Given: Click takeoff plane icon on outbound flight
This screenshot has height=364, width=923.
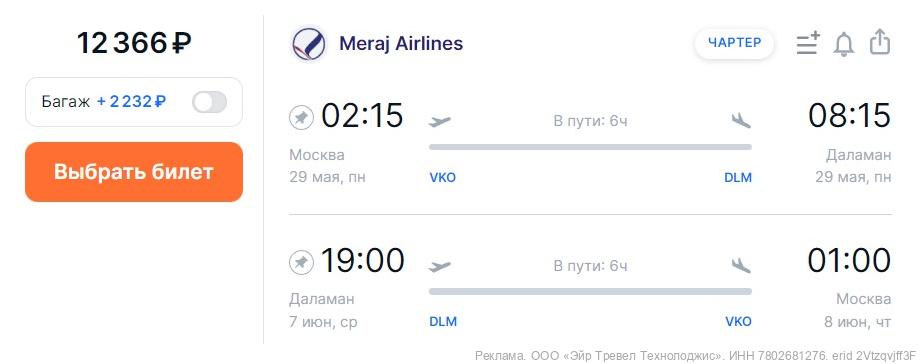Looking at the screenshot, I should [440, 121].
